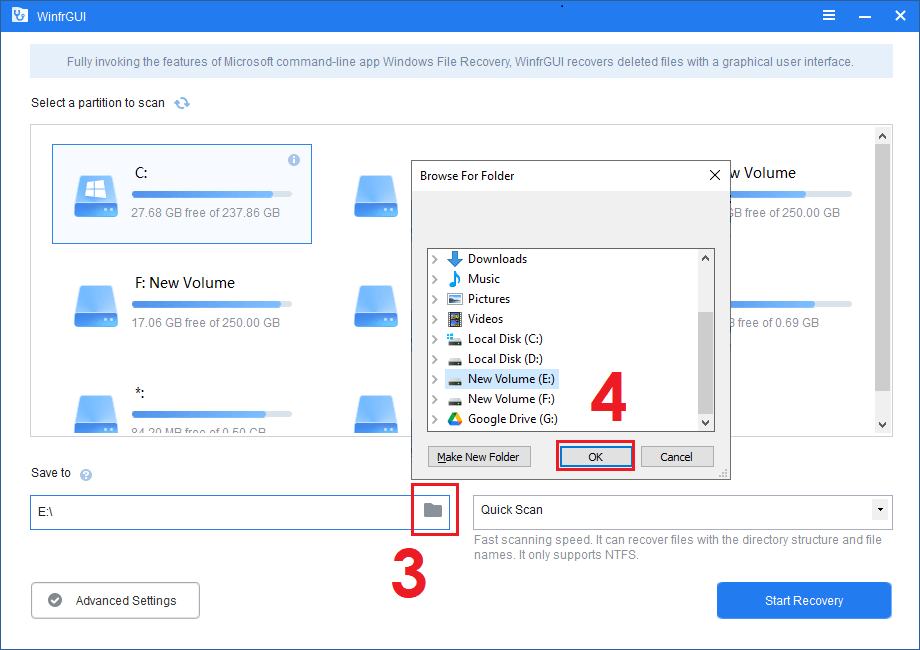This screenshot has width=920, height=650.
Task: Click the folder browse icon beside the path field
Action: click(434, 510)
